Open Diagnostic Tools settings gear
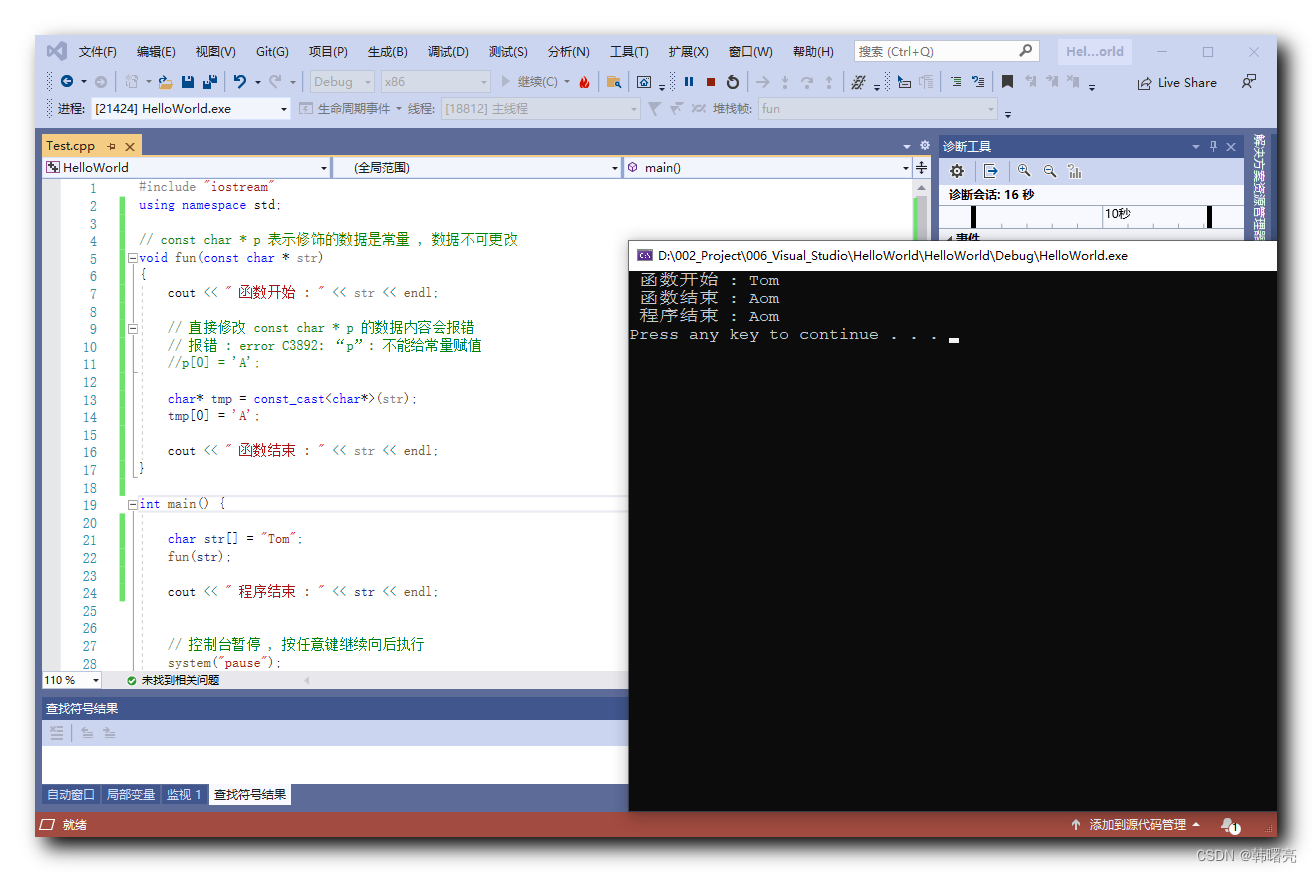 (x=957, y=171)
